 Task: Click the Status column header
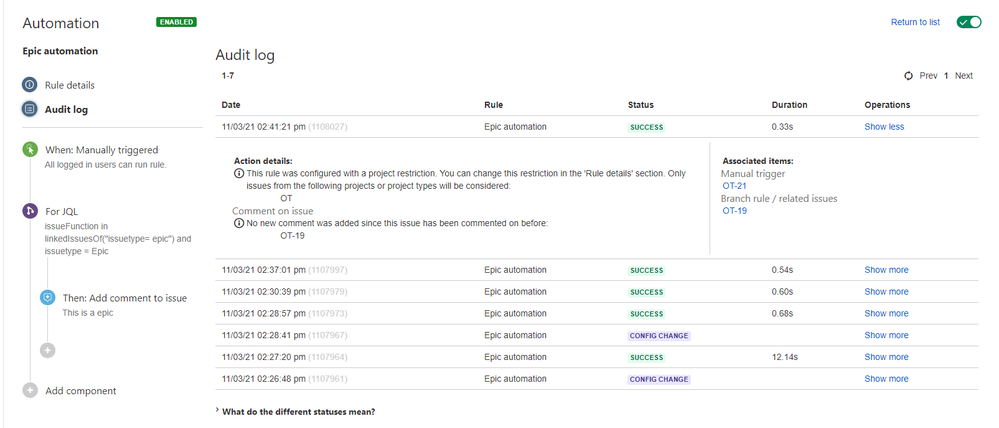tap(641, 105)
